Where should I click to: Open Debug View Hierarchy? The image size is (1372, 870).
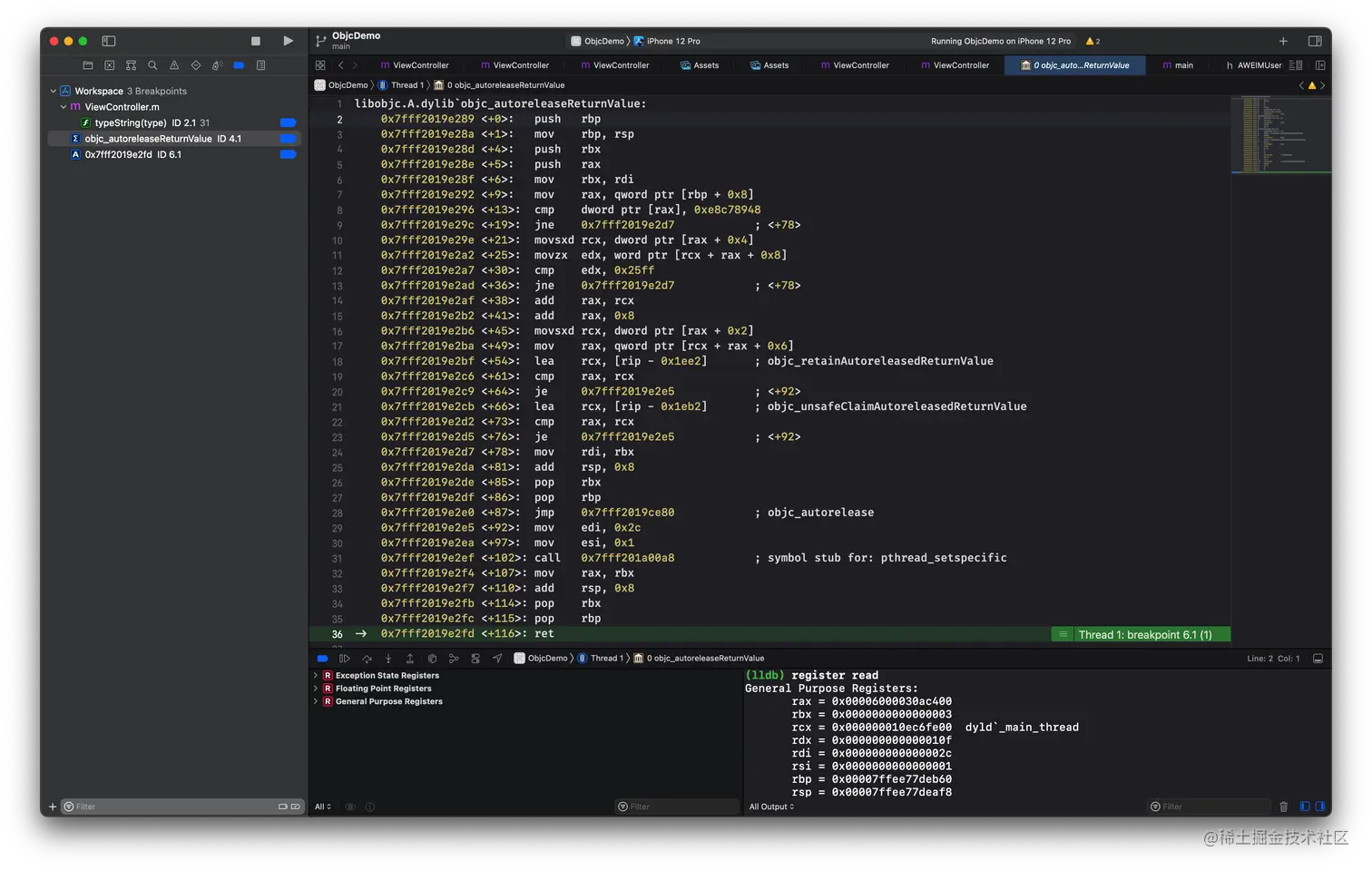(432, 659)
